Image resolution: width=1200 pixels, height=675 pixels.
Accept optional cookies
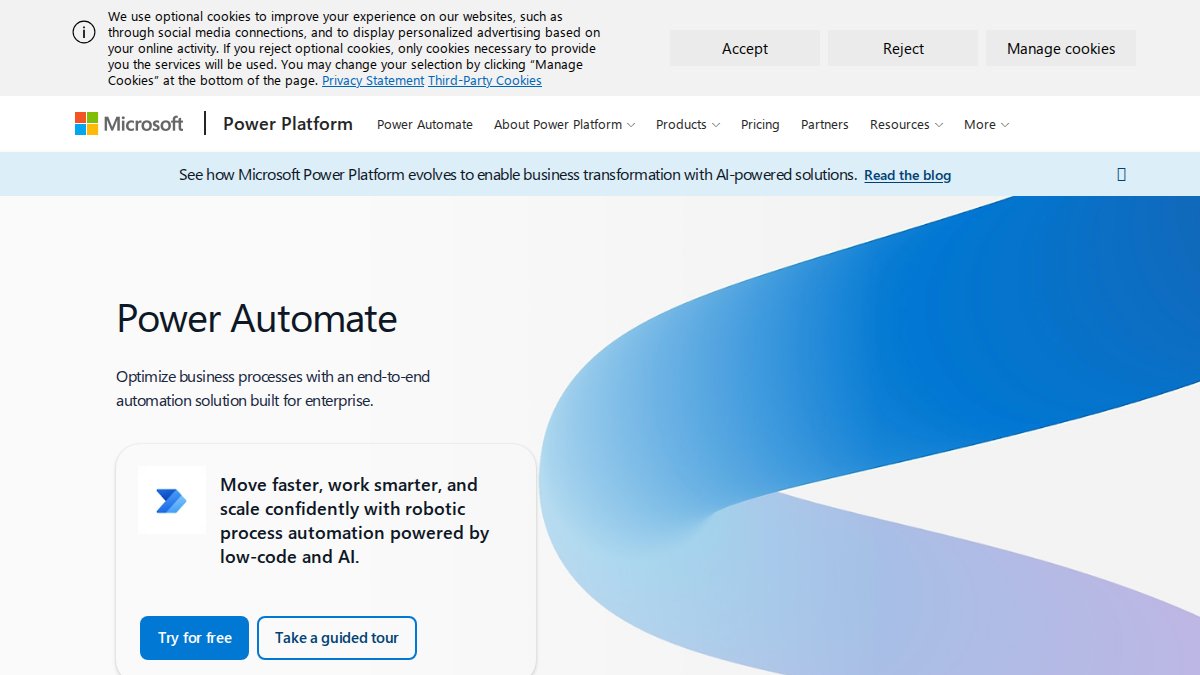pos(745,48)
